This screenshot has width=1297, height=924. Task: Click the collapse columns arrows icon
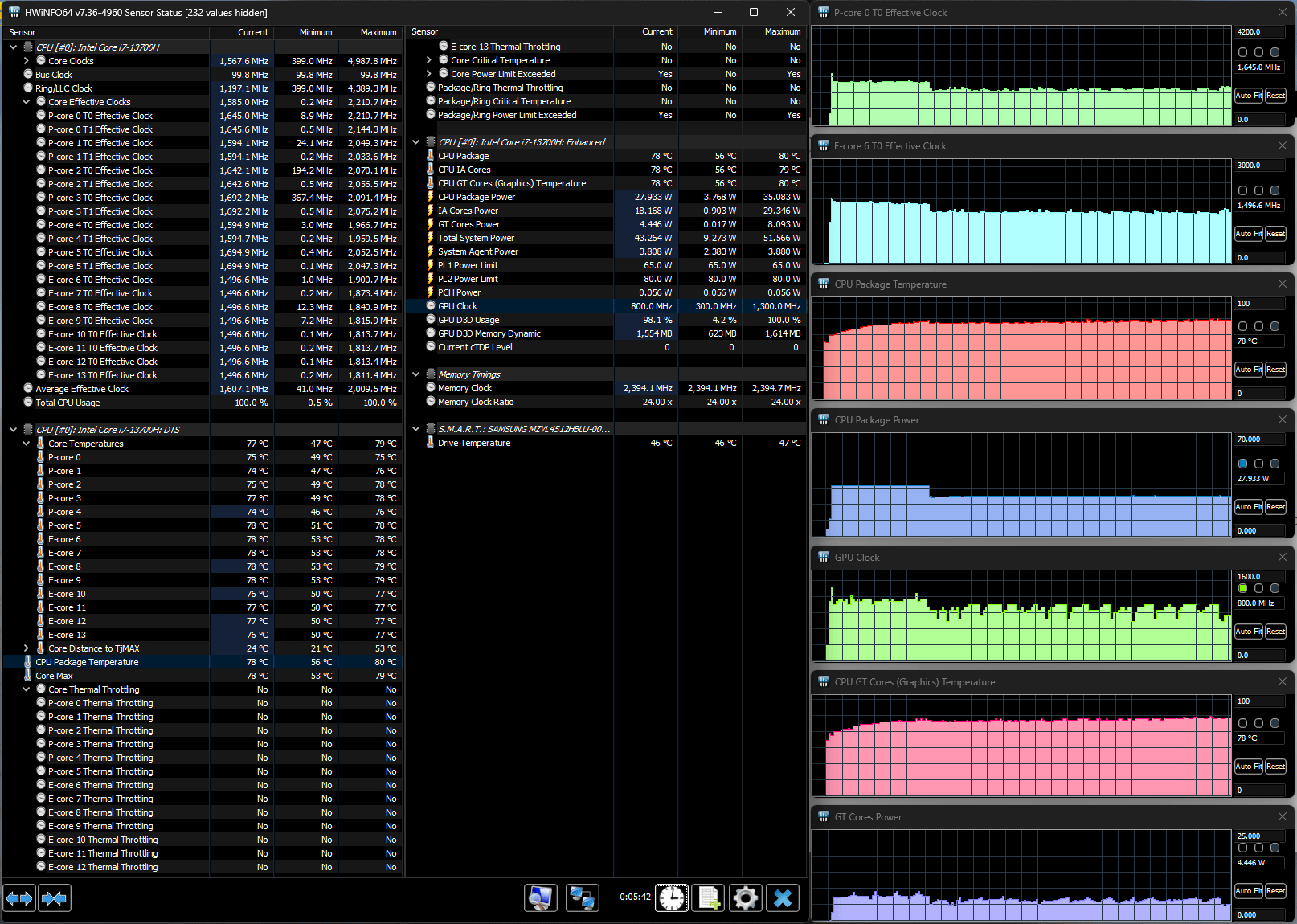click(55, 897)
